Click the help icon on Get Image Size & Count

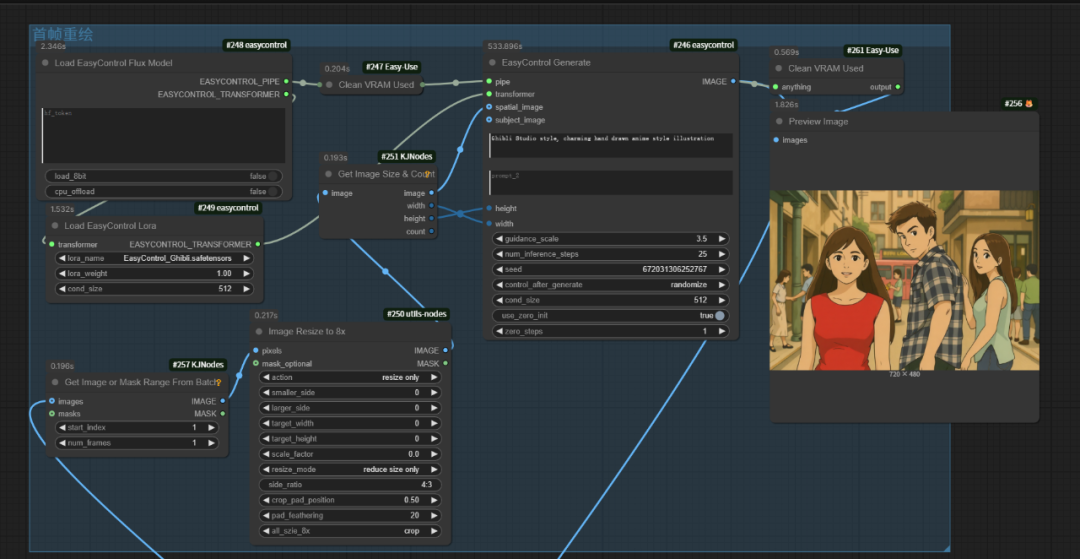pyautogui.click(x=428, y=174)
